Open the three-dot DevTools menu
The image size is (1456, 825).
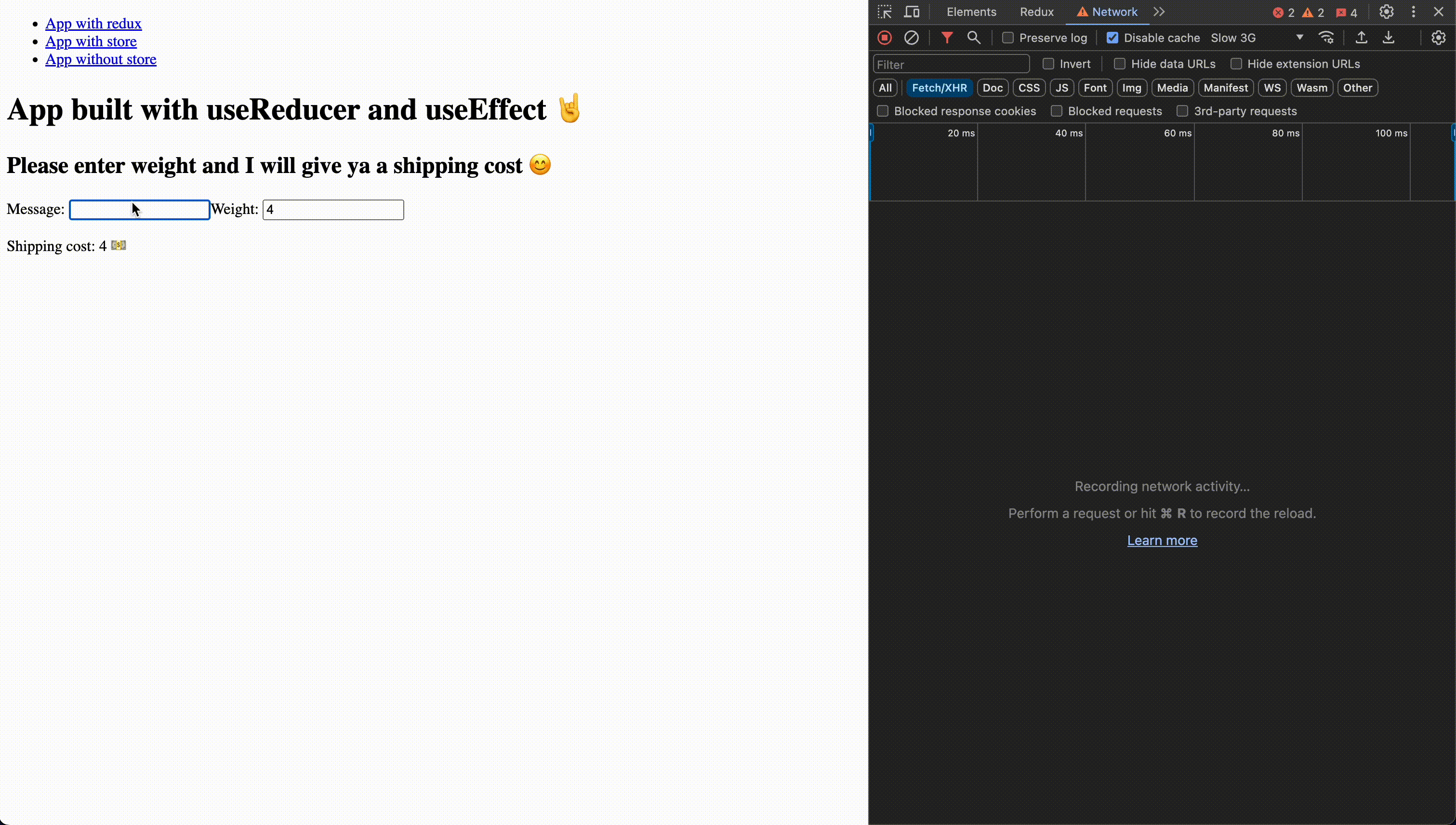pos(1413,12)
